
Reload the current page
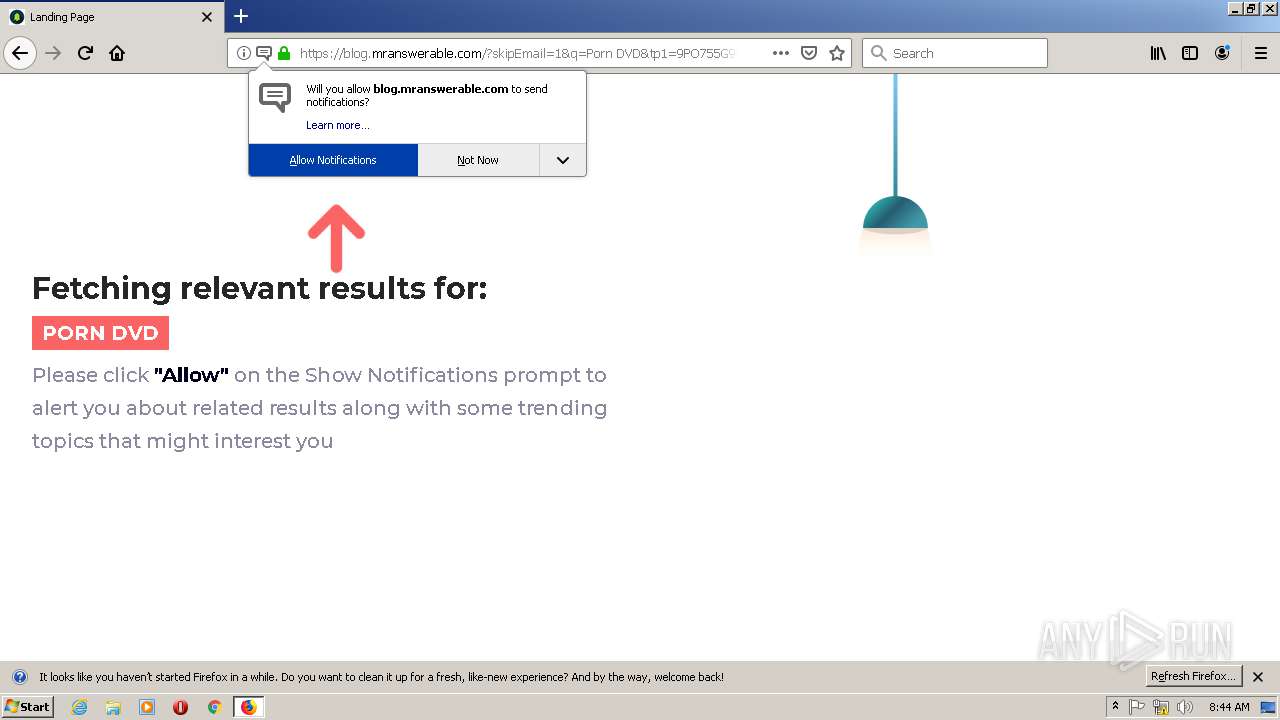tap(85, 53)
